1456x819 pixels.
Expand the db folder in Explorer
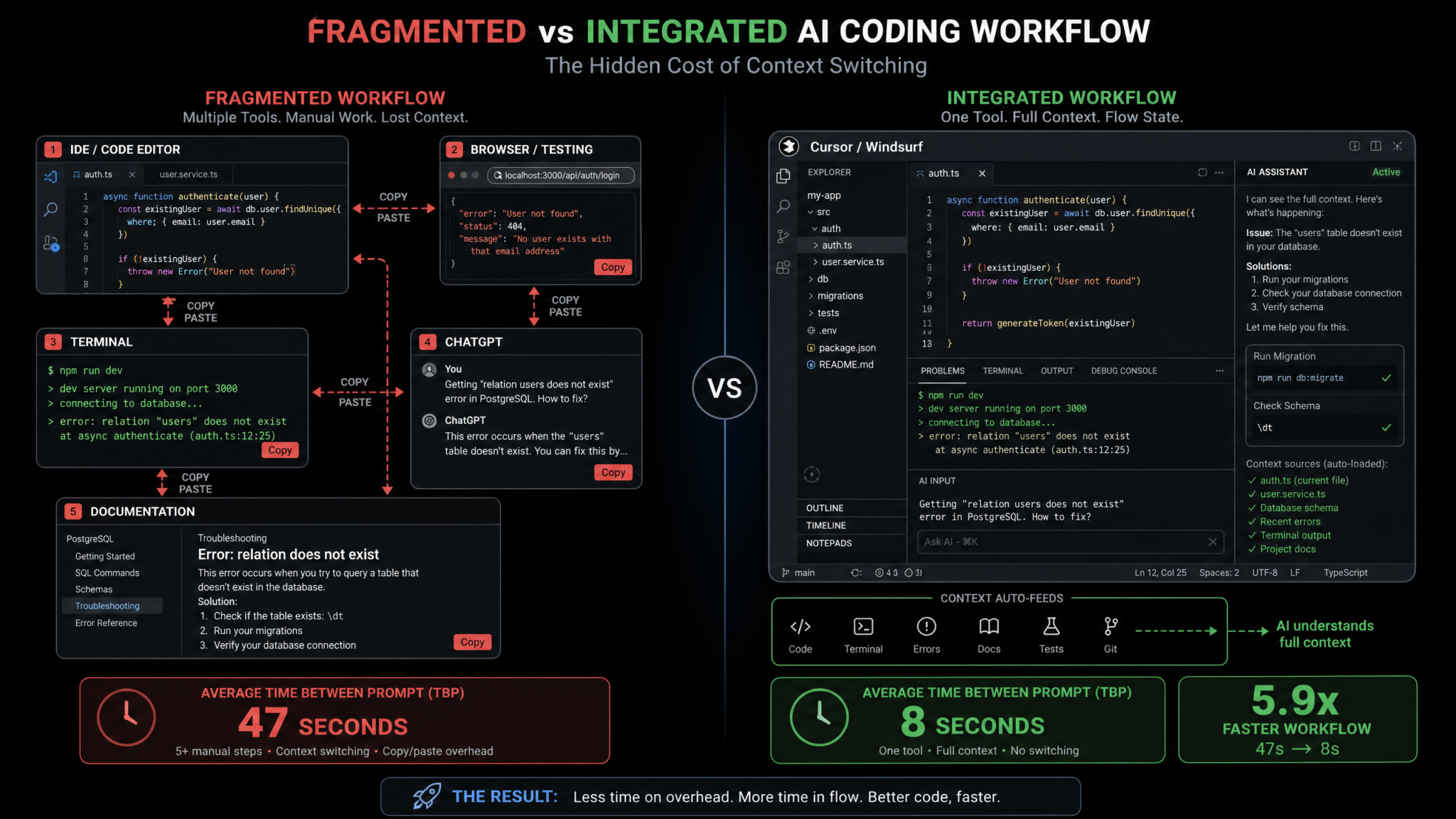click(x=810, y=279)
